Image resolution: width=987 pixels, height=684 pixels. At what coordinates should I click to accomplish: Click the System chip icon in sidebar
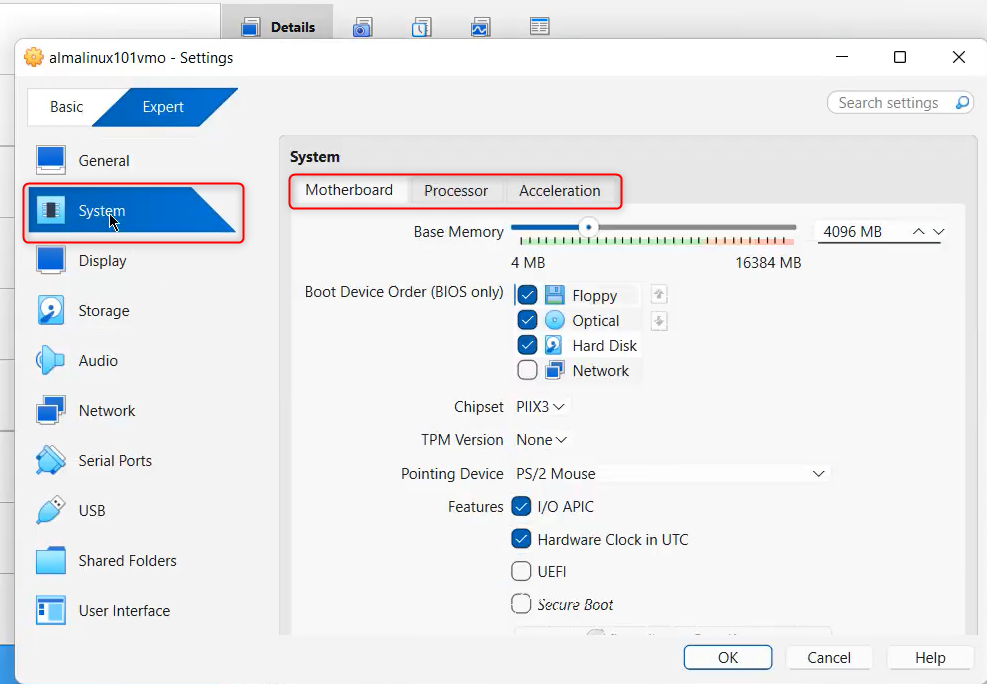coord(51,210)
